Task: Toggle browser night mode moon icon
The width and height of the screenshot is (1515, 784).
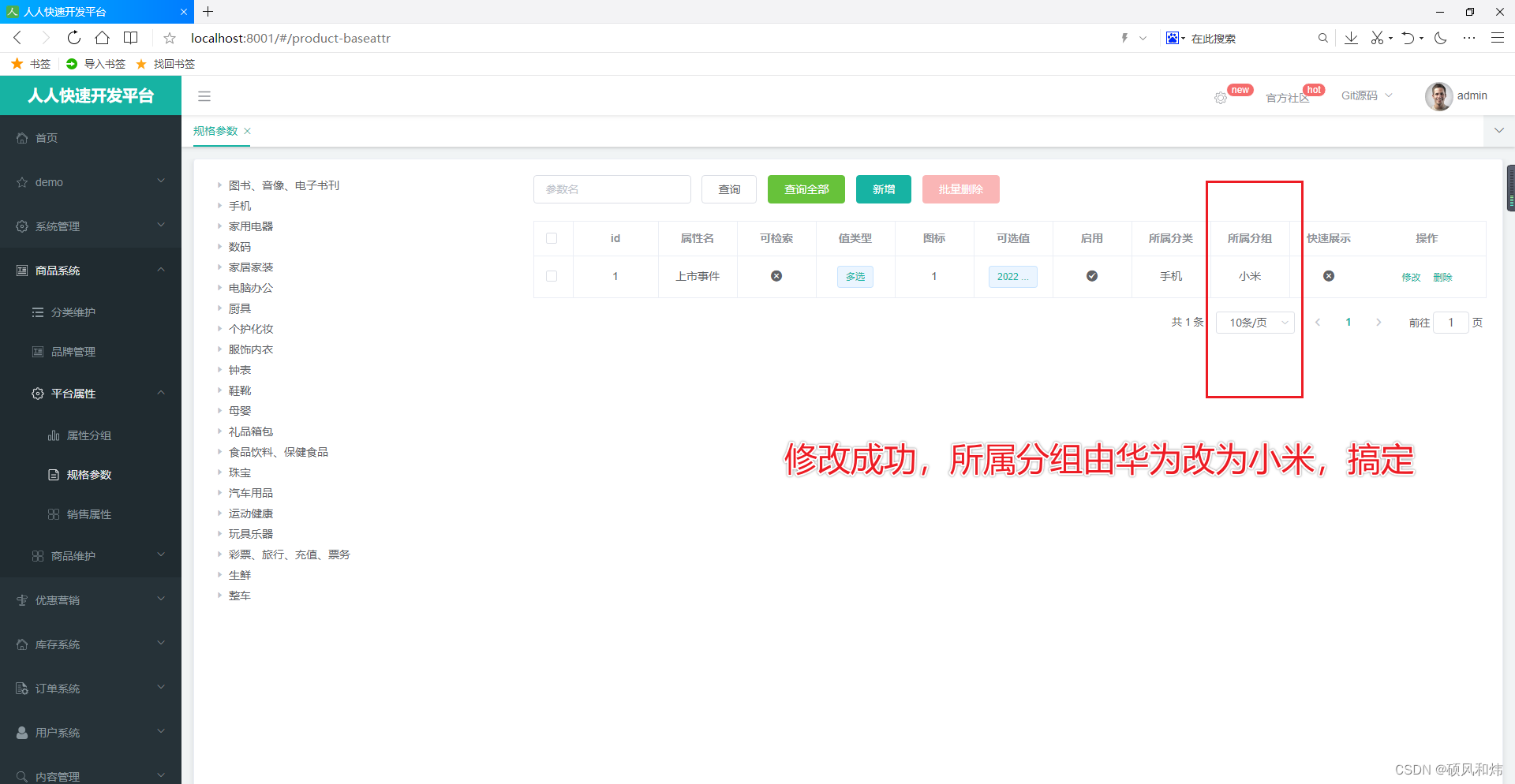Action: (1440, 38)
